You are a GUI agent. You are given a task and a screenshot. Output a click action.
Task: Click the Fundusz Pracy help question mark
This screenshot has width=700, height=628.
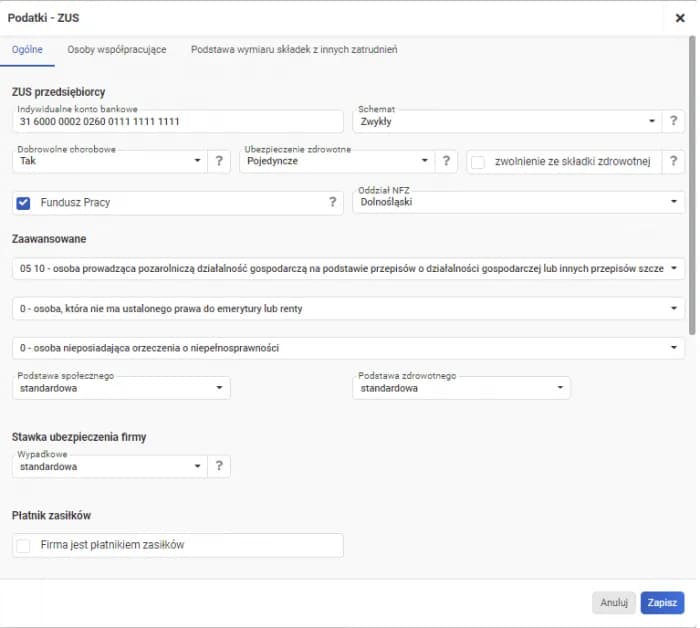click(x=332, y=203)
